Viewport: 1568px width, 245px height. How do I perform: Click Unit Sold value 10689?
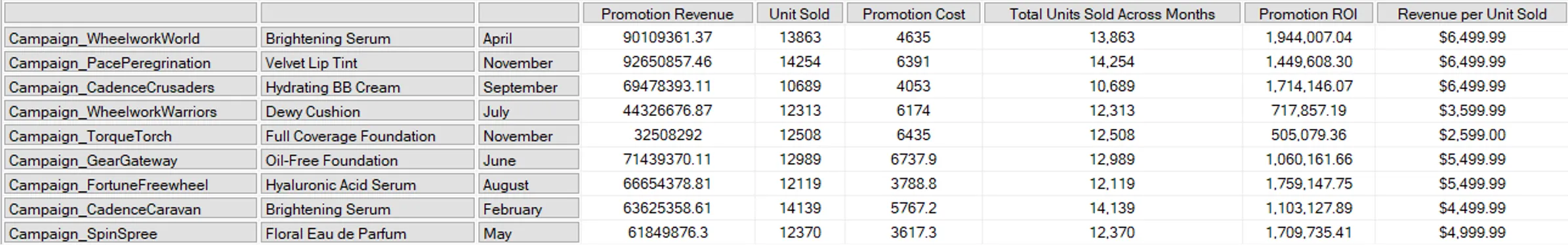coord(800,86)
